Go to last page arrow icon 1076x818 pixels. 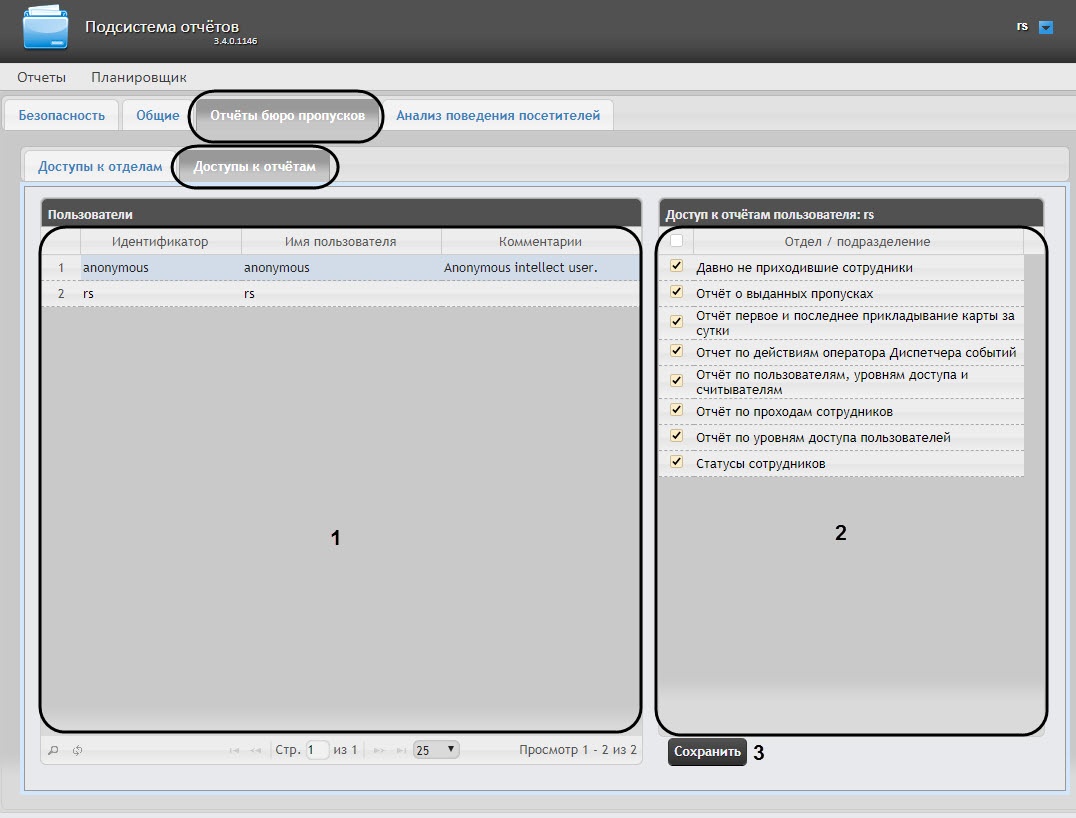[x=401, y=751]
